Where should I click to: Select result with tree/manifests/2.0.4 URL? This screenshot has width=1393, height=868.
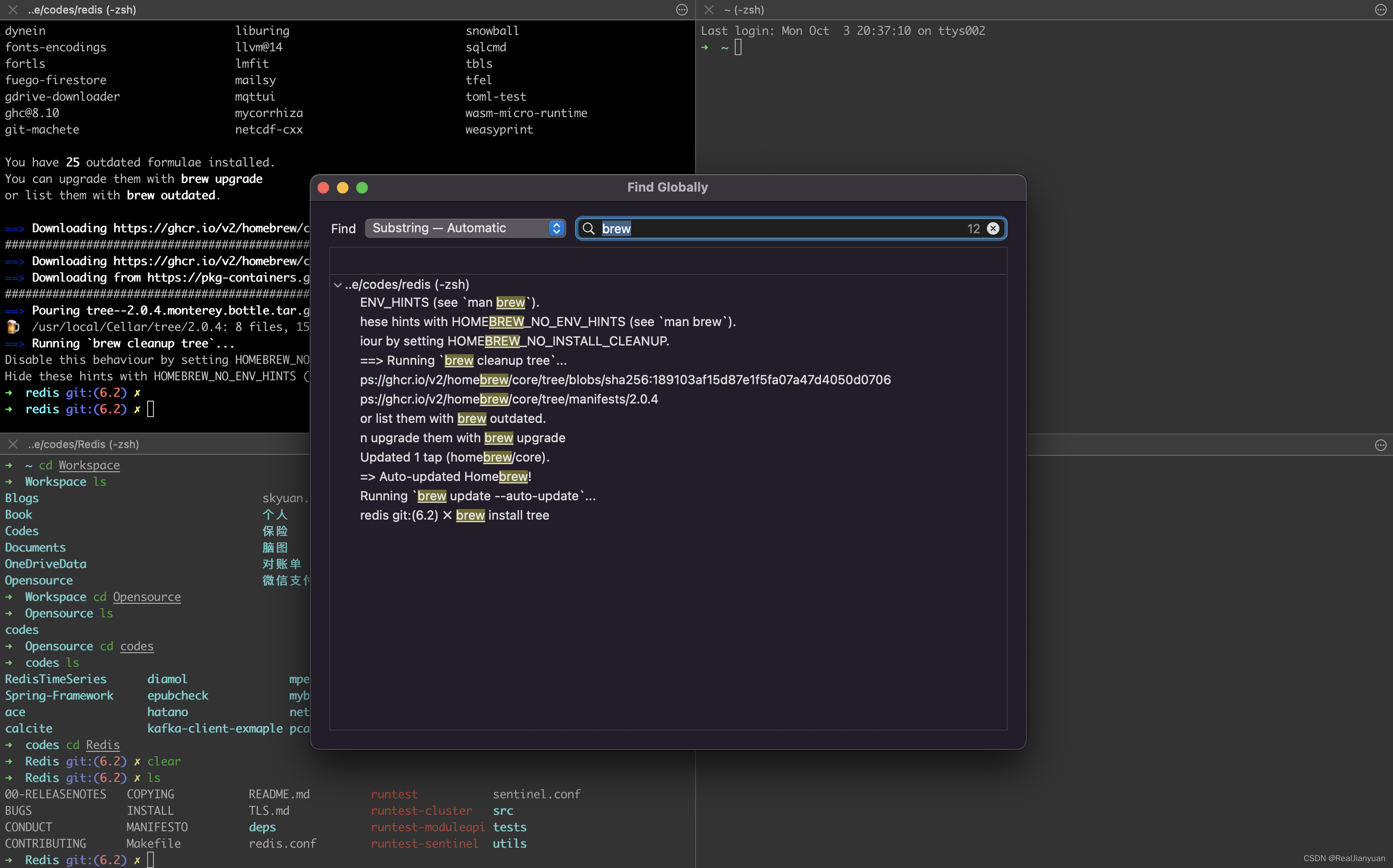(x=509, y=399)
